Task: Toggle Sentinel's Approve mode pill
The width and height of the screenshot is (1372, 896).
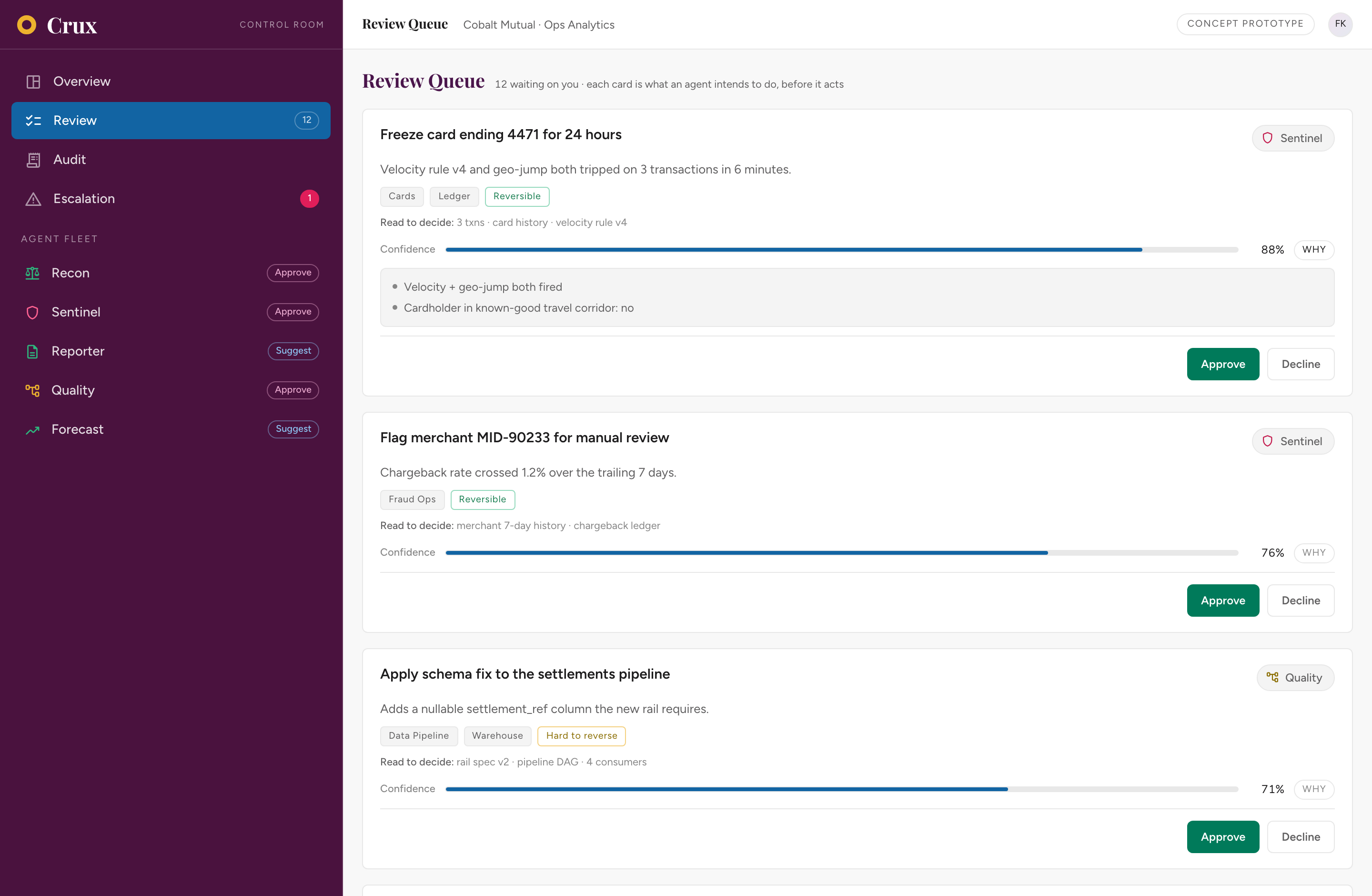Action: tap(293, 312)
